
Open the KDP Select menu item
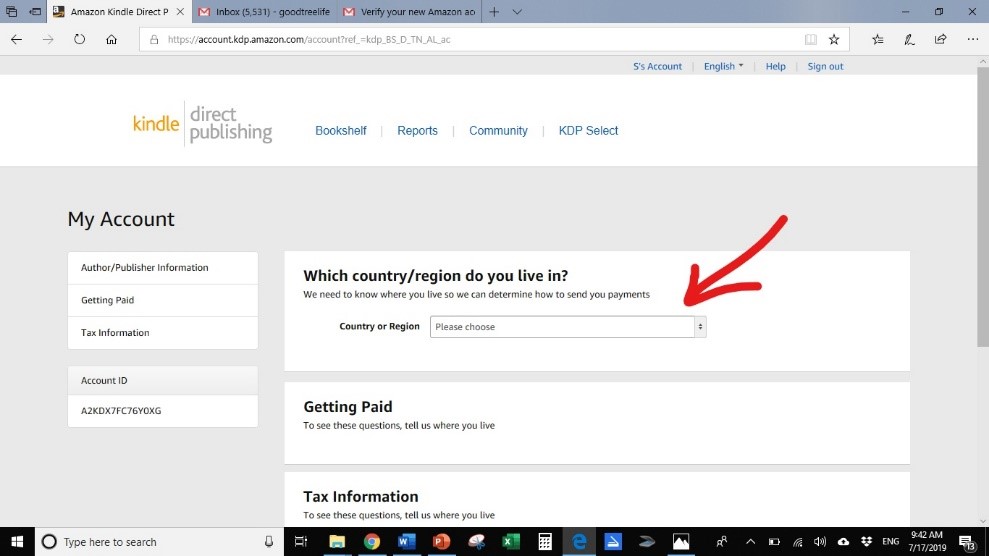588,130
